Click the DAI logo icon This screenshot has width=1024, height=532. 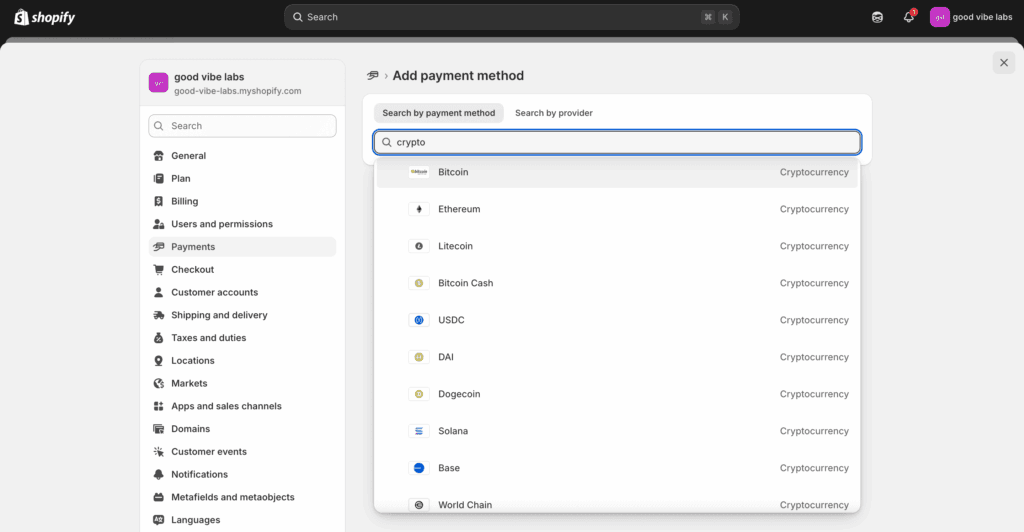point(419,357)
